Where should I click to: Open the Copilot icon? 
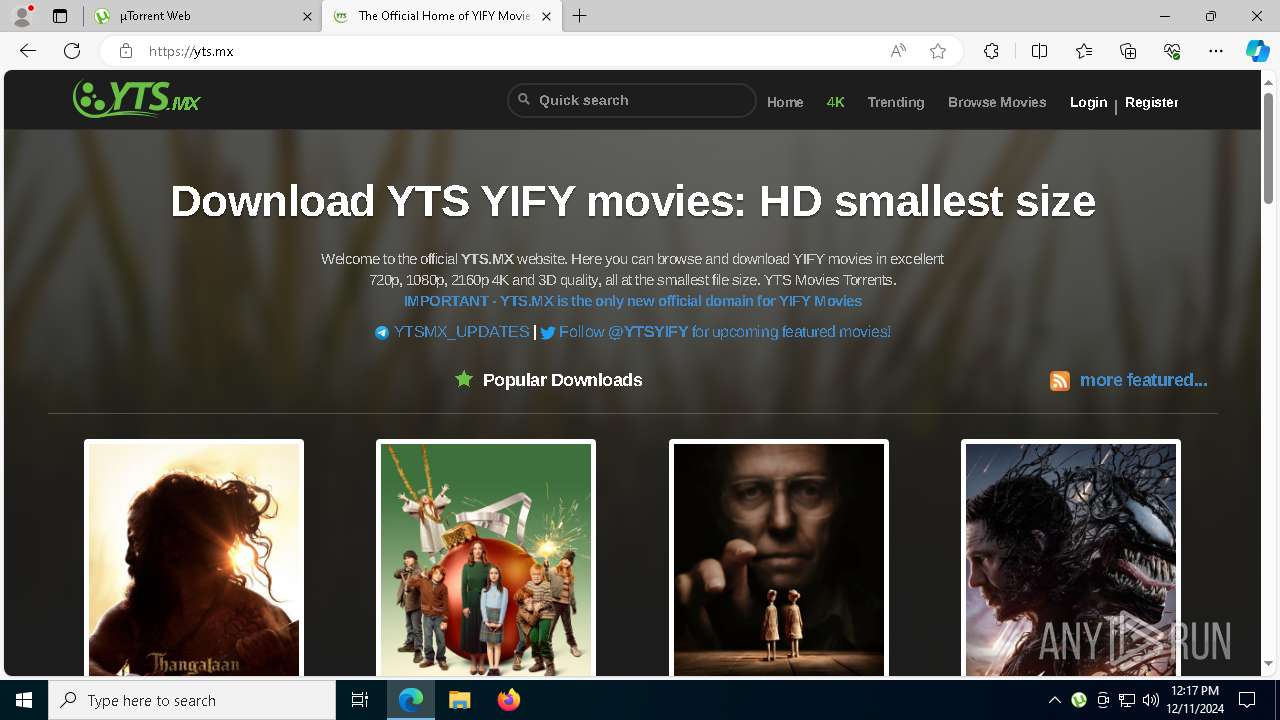(1258, 51)
